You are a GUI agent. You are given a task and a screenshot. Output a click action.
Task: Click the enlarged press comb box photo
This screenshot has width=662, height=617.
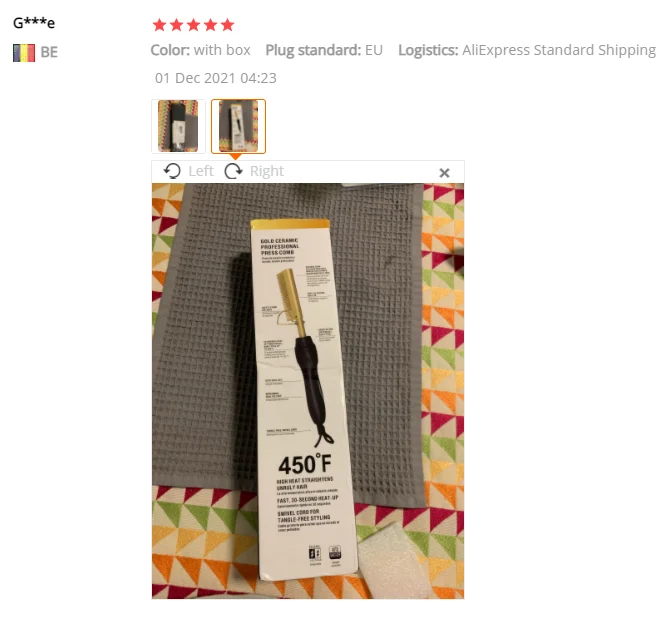308,391
